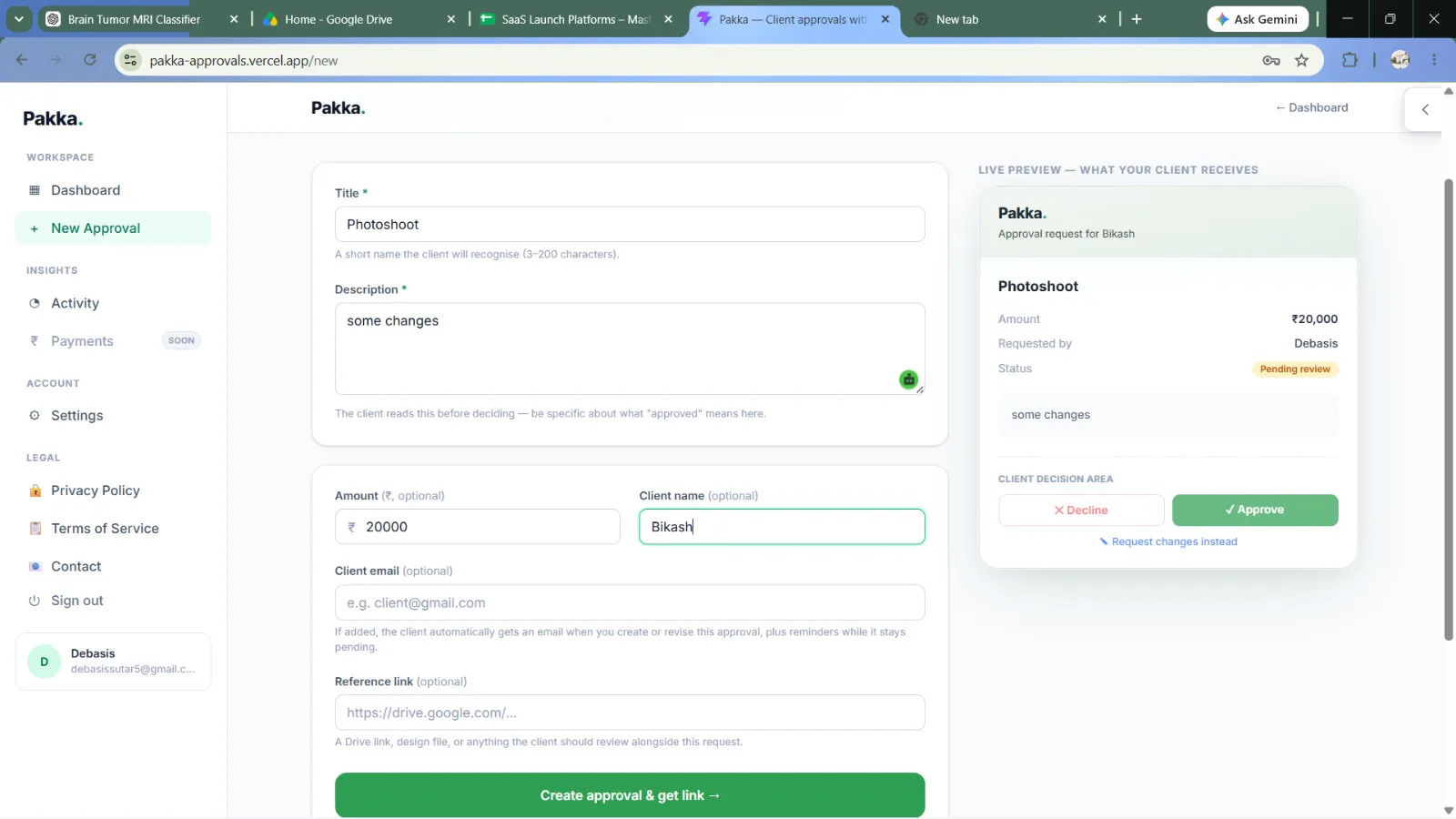Open the Dashboard sidebar item
The image size is (1456, 819).
pos(113,190)
